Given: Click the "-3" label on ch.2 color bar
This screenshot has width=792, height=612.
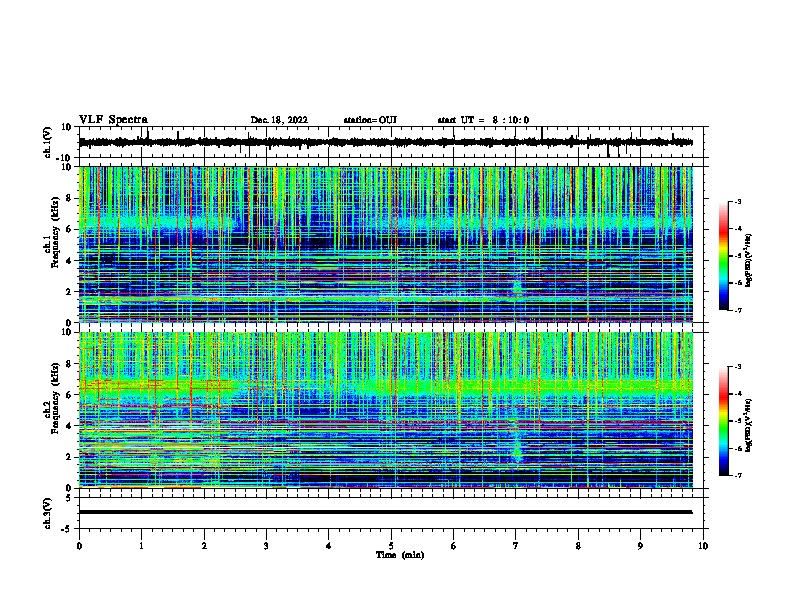Looking at the screenshot, I should click(738, 367).
